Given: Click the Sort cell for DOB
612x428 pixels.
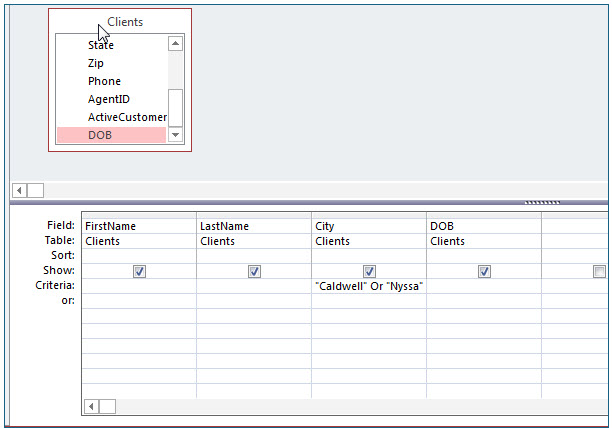Looking at the screenshot, I should (x=484, y=256).
